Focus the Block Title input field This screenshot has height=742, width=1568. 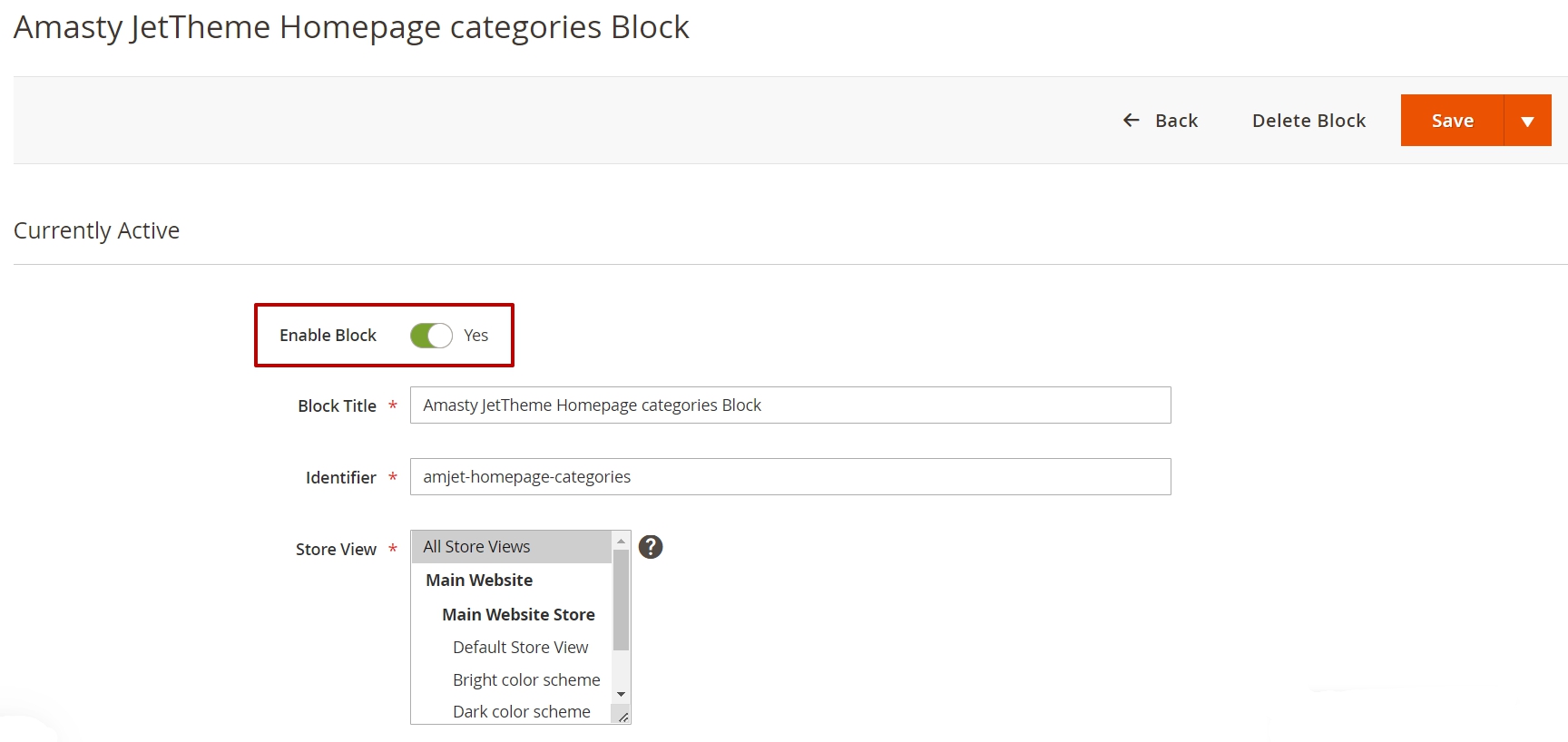790,405
